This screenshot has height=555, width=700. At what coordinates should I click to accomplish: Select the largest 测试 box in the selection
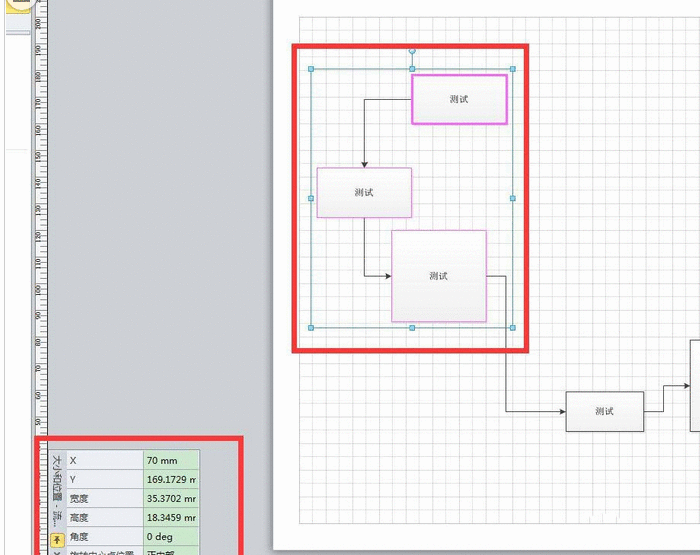pos(438,276)
